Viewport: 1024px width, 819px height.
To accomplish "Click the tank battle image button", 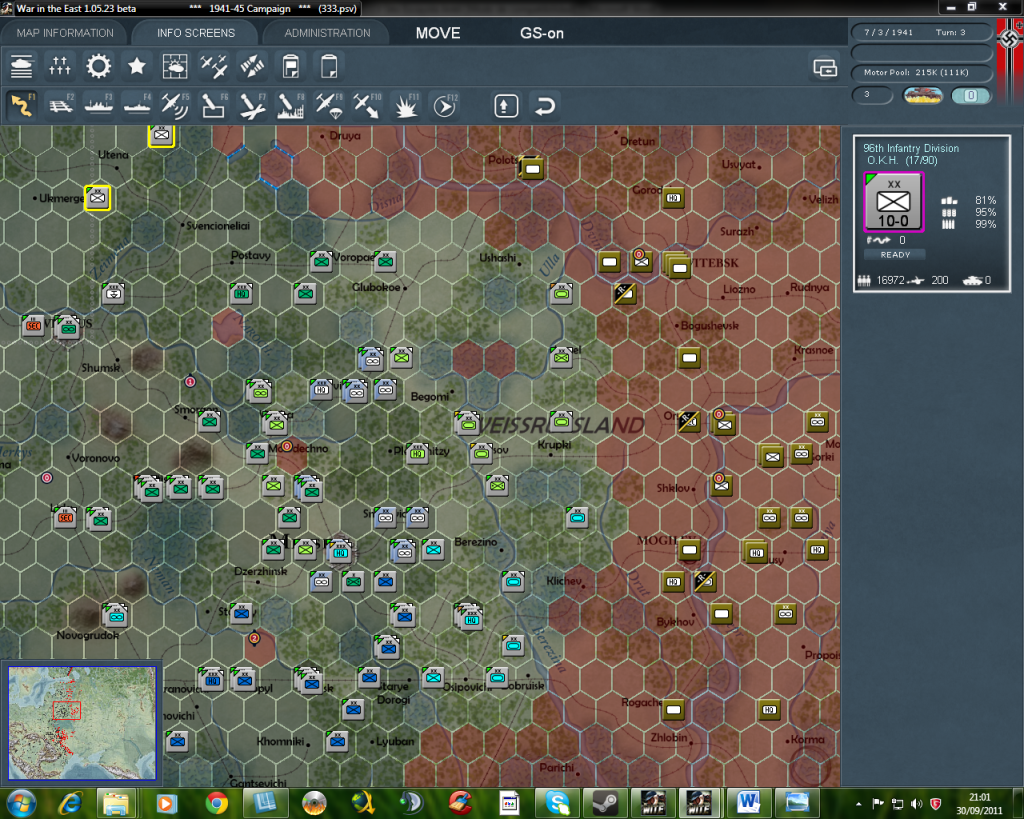I will [923, 95].
